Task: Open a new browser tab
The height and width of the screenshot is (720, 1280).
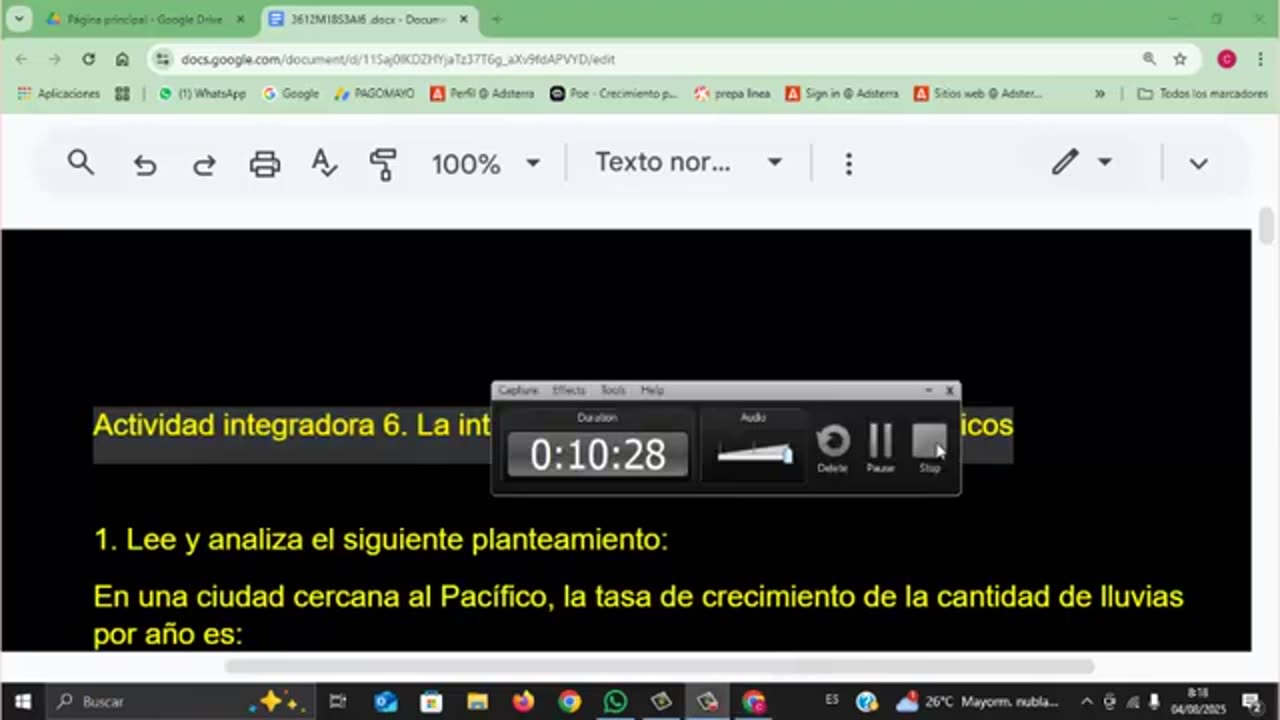Action: tap(497, 19)
